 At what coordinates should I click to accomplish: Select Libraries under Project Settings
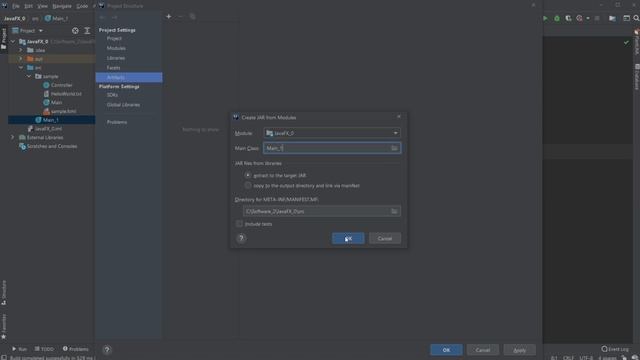(116, 58)
